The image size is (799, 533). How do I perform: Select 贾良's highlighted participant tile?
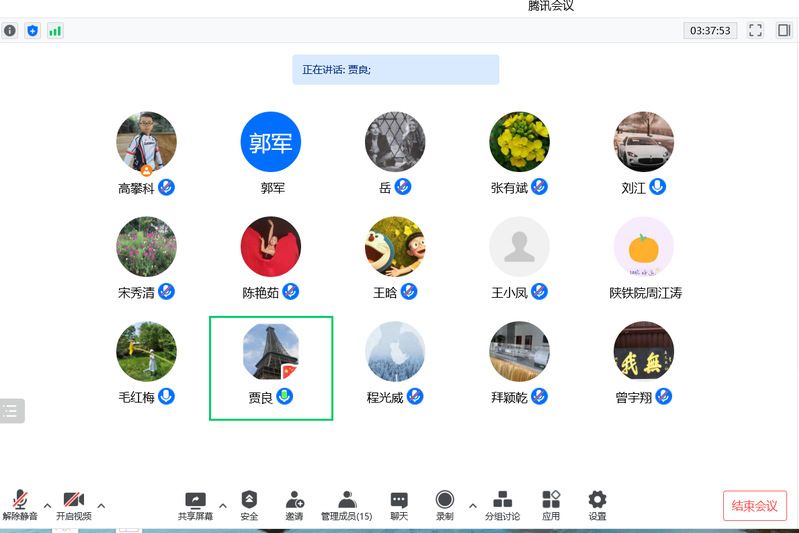(271, 367)
